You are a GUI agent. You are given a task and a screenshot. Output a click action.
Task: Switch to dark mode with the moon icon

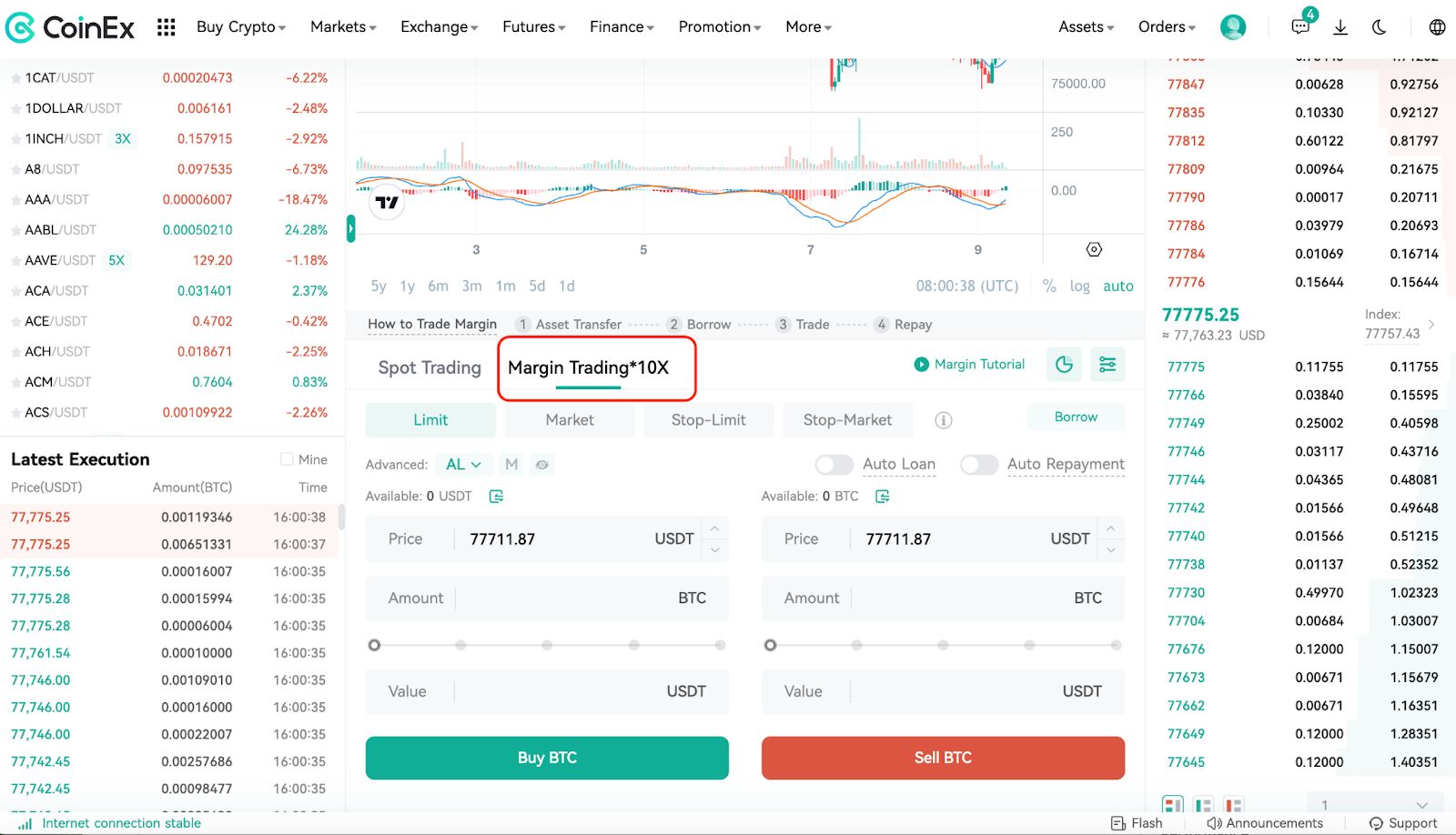click(x=1379, y=26)
